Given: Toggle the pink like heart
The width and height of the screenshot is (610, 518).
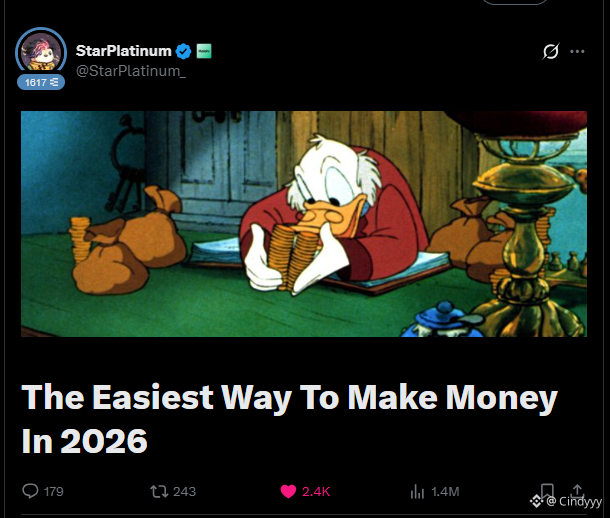Looking at the screenshot, I should (288, 492).
